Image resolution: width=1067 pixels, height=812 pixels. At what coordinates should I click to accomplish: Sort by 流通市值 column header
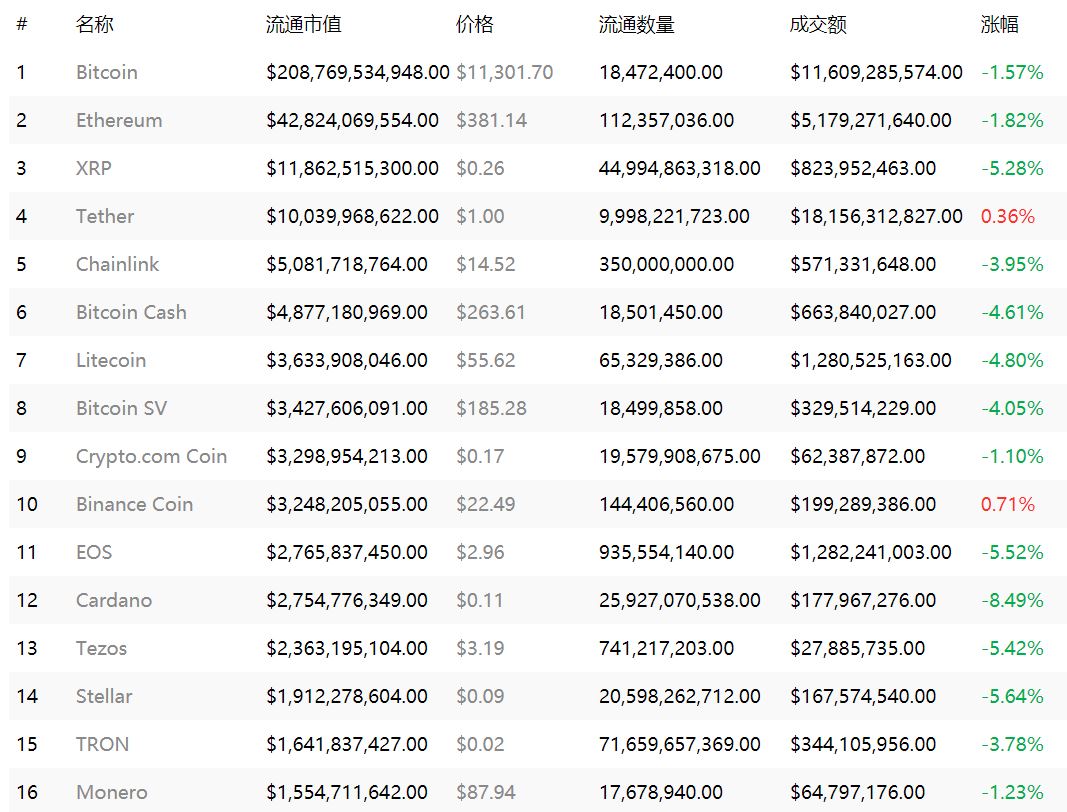[x=303, y=25]
